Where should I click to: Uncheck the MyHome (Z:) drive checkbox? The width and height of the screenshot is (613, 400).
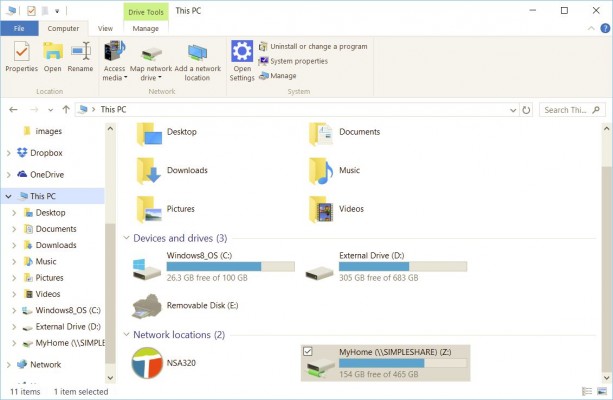(x=307, y=351)
